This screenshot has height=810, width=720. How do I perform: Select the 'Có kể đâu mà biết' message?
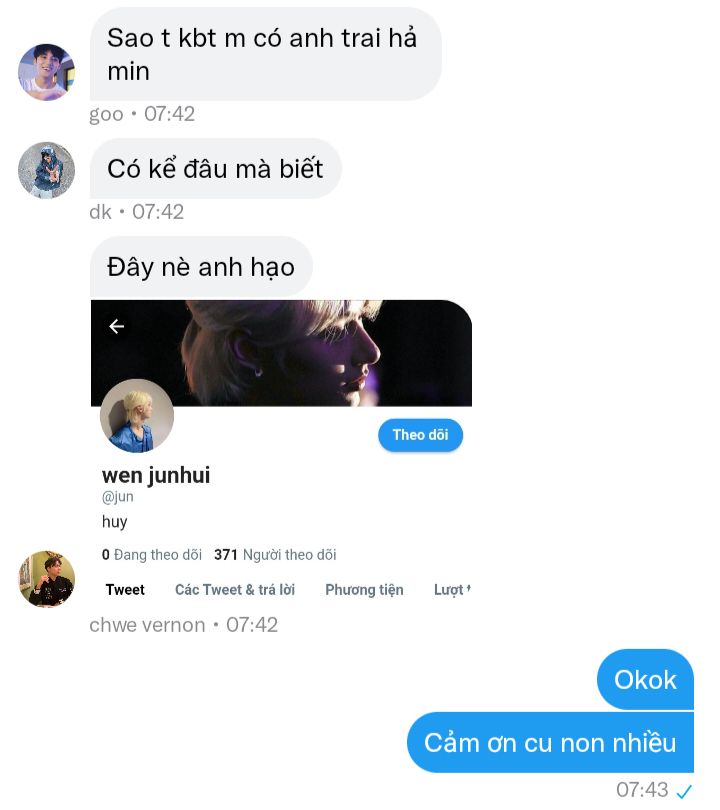(x=215, y=168)
